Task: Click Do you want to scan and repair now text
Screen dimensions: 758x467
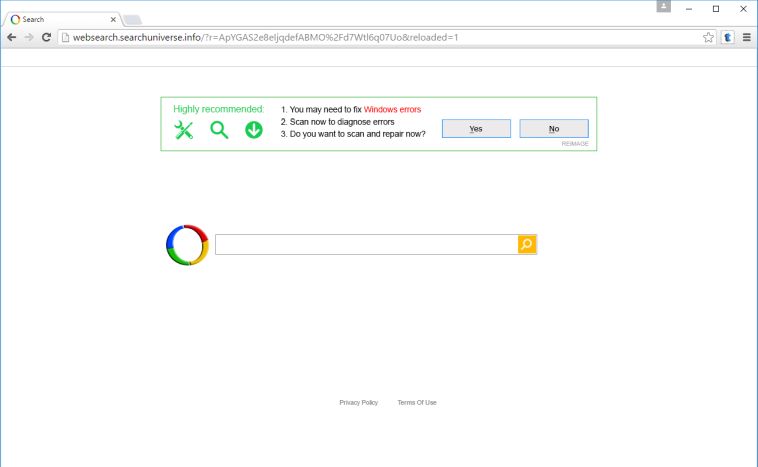Action: tap(357, 134)
